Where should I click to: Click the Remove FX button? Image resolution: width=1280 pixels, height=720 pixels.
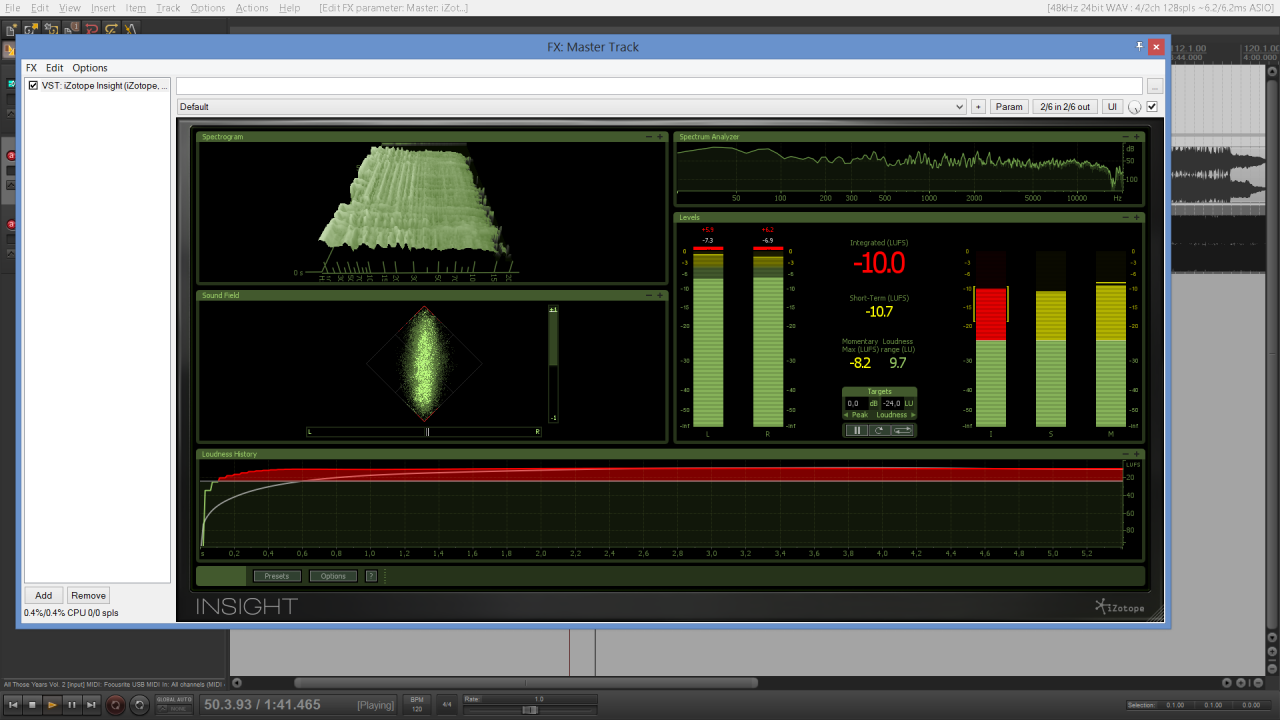point(88,595)
